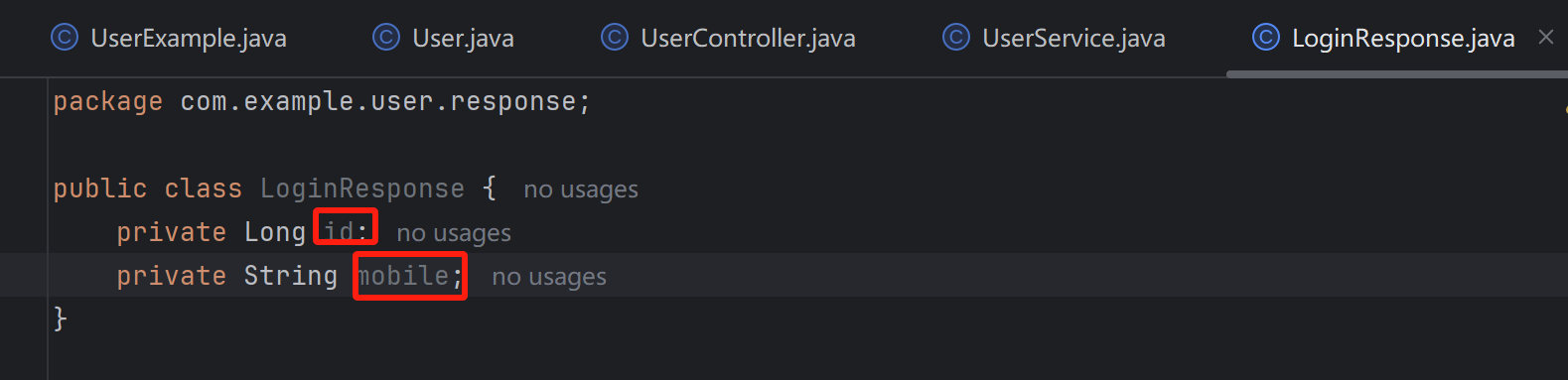Click the class icon on LoginResponse.java tab

[1266, 38]
